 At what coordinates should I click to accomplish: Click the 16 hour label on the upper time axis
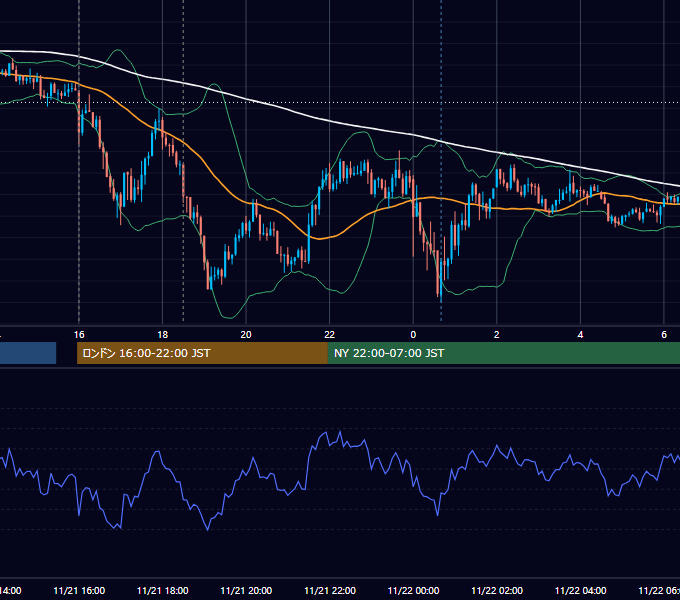pyautogui.click(x=79, y=335)
